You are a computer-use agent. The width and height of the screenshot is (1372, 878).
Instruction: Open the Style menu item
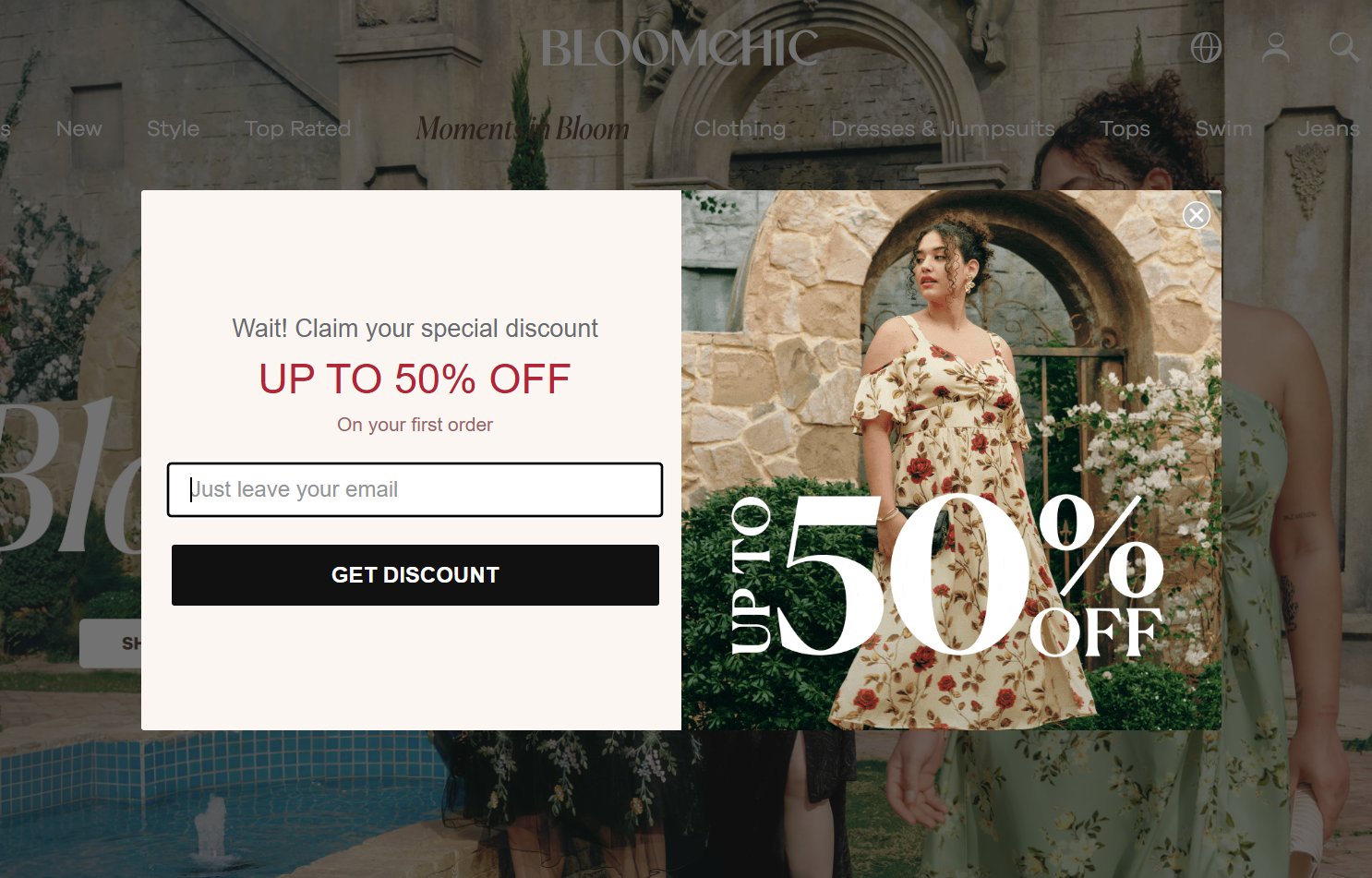(x=173, y=128)
